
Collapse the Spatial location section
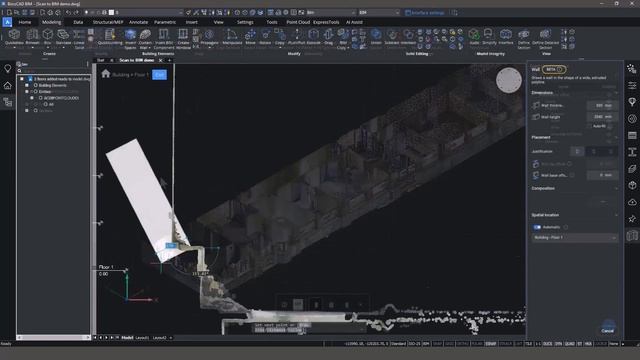coord(616,215)
